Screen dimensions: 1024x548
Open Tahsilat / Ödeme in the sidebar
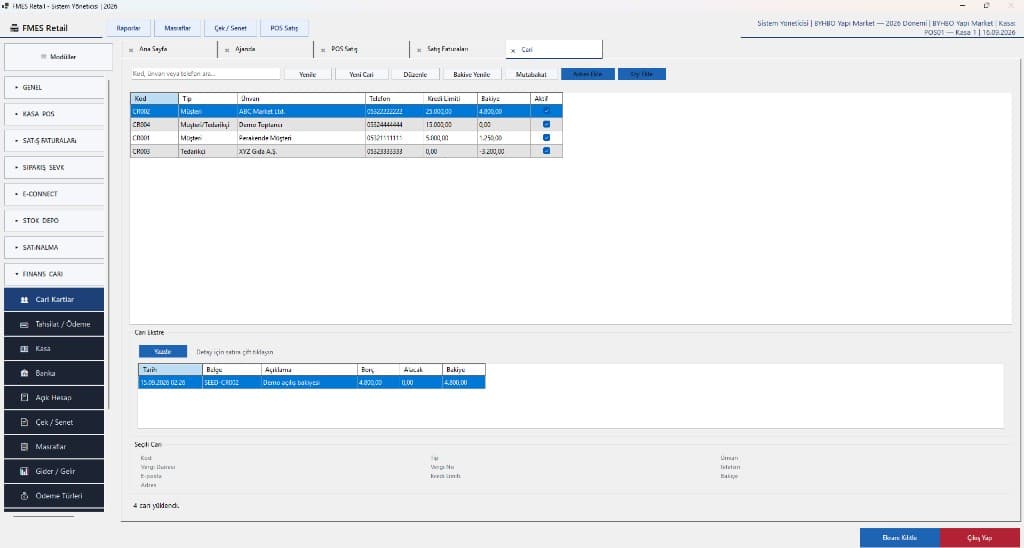pos(54,324)
